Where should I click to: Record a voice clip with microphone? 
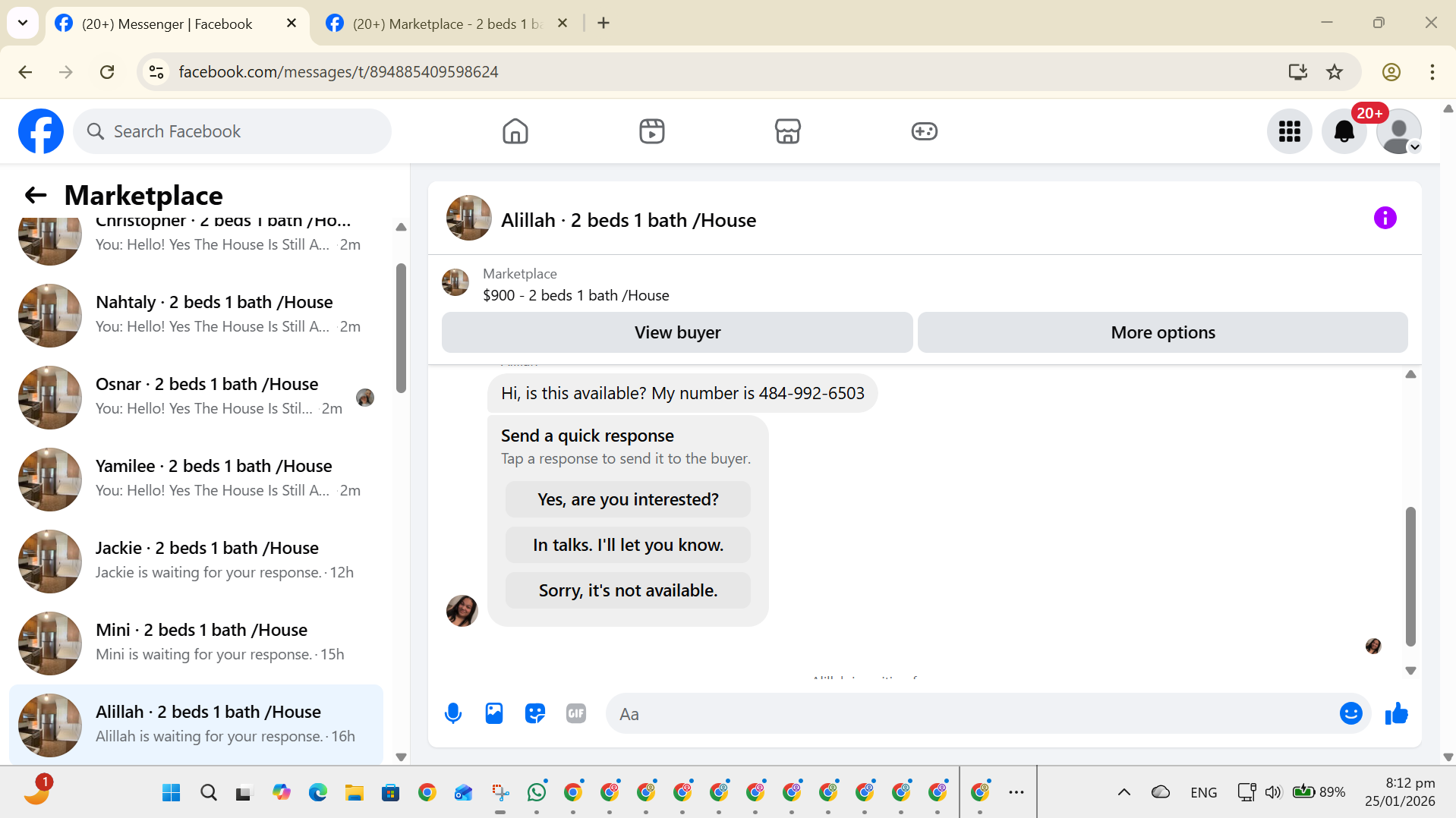(453, 713)
